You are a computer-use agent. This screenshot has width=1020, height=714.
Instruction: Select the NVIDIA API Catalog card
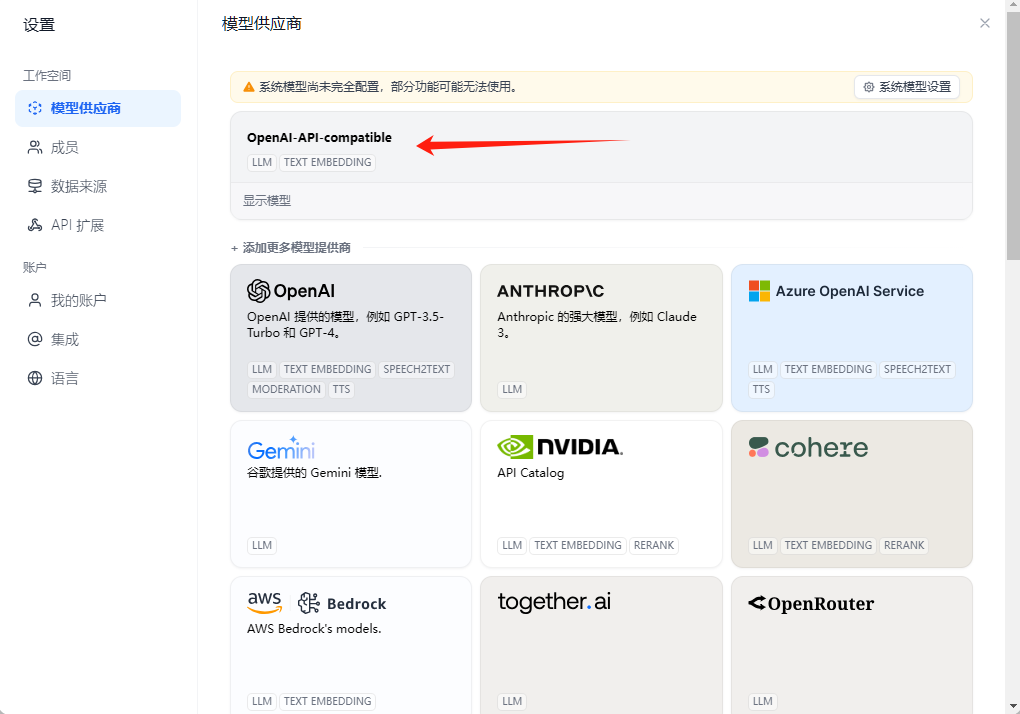click(601, 494)
